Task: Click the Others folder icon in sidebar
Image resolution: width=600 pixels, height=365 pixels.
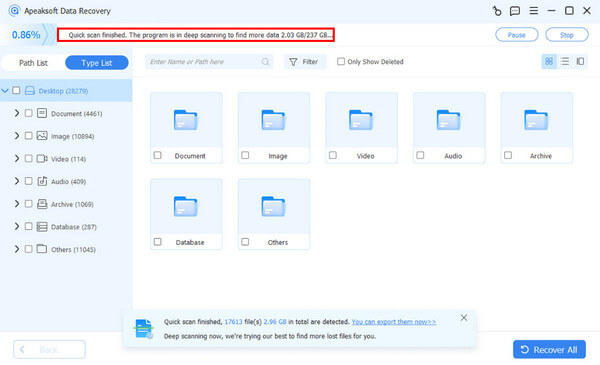Action: point(42,249)
